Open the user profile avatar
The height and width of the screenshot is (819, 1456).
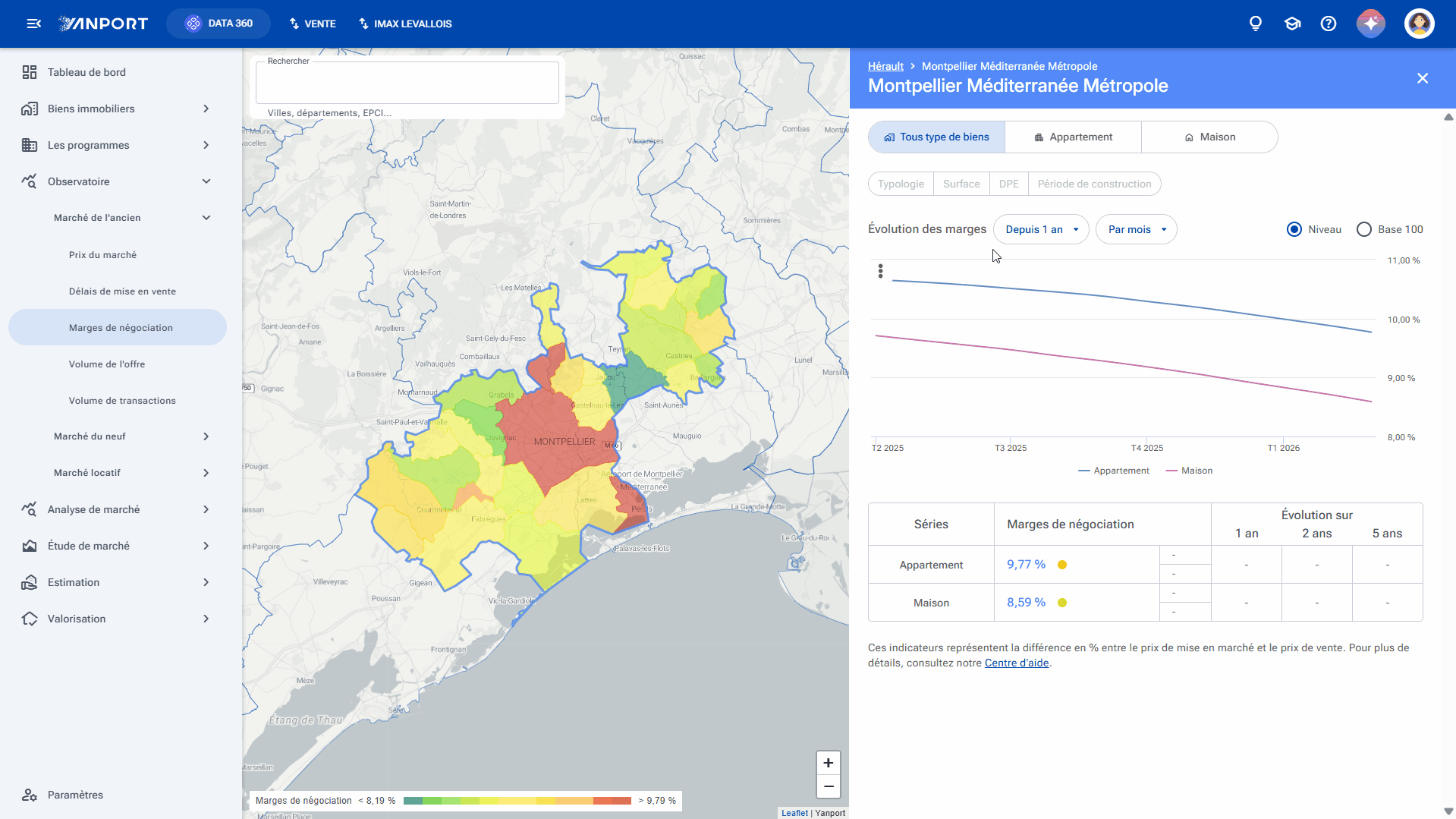(1419, 24)
